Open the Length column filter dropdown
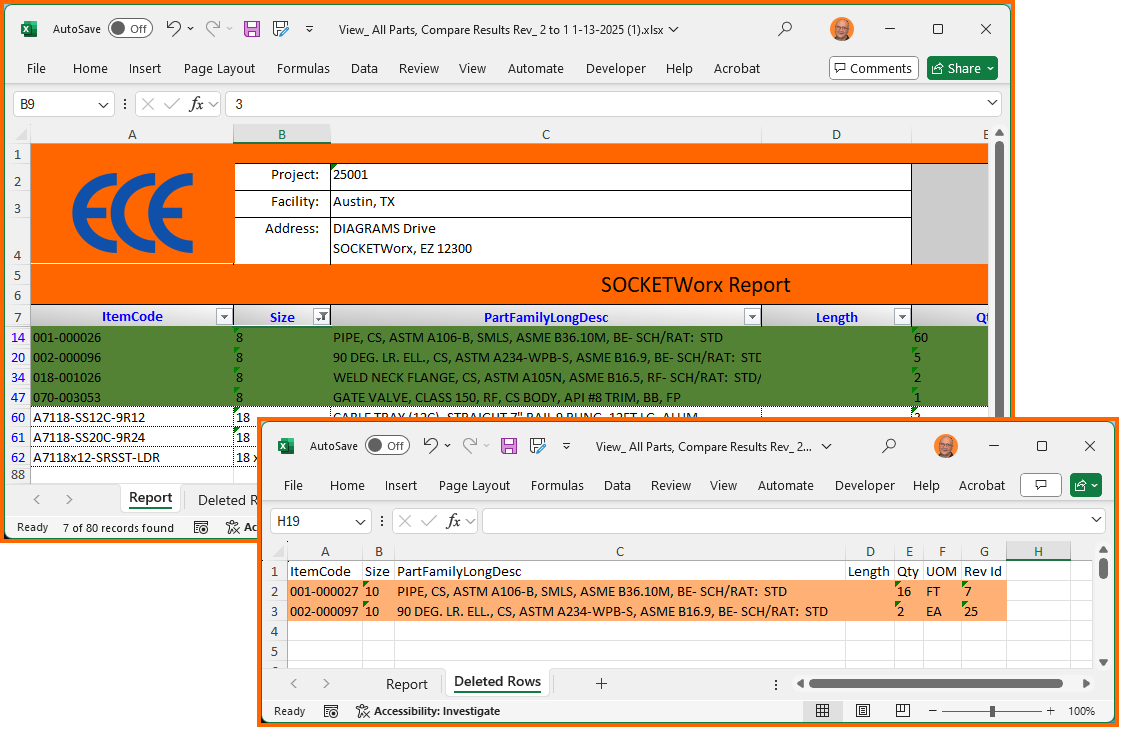This screenshot has height=732, width=1127. (901, 317)
